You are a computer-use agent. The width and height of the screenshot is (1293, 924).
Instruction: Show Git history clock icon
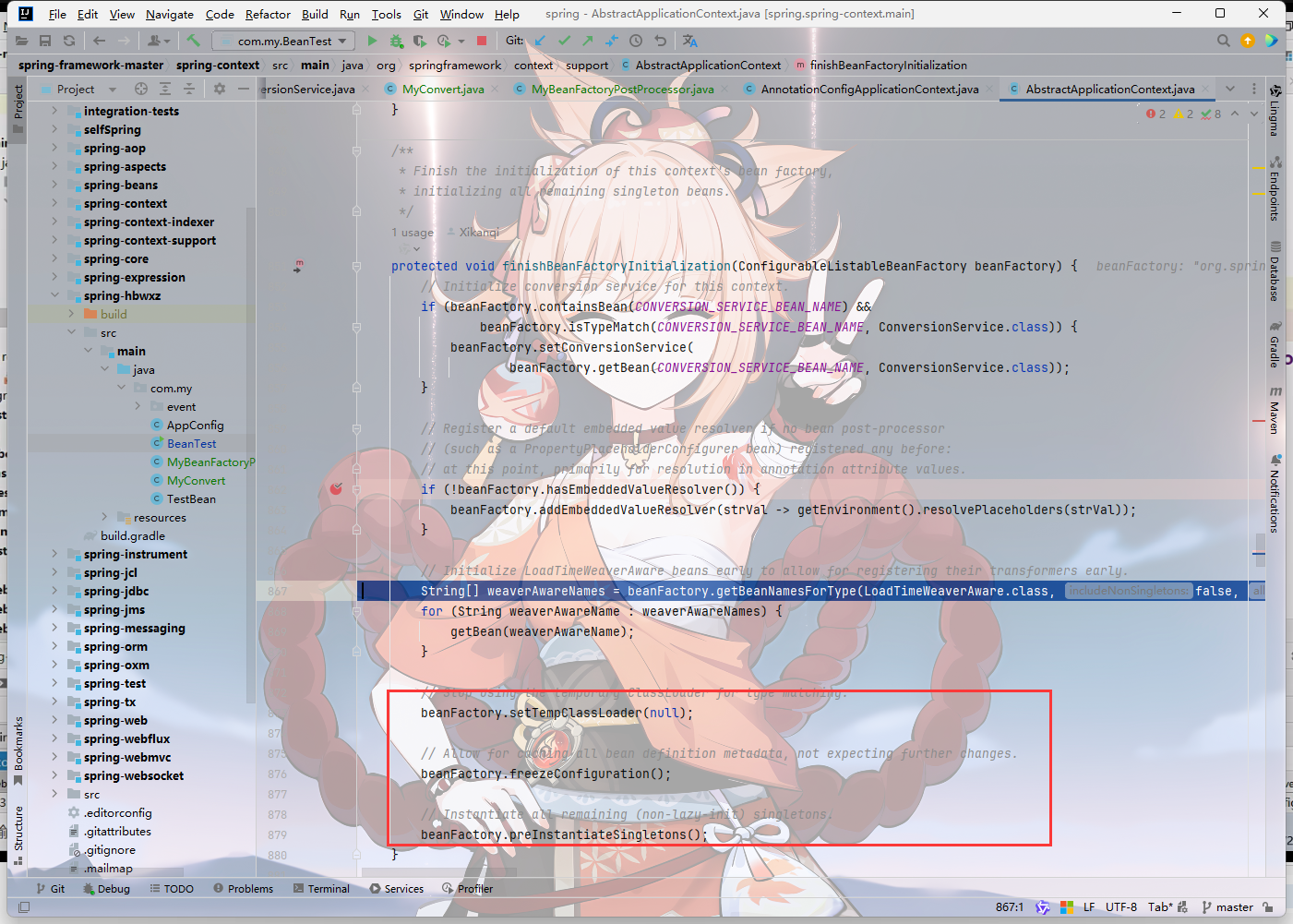point(636,41)
